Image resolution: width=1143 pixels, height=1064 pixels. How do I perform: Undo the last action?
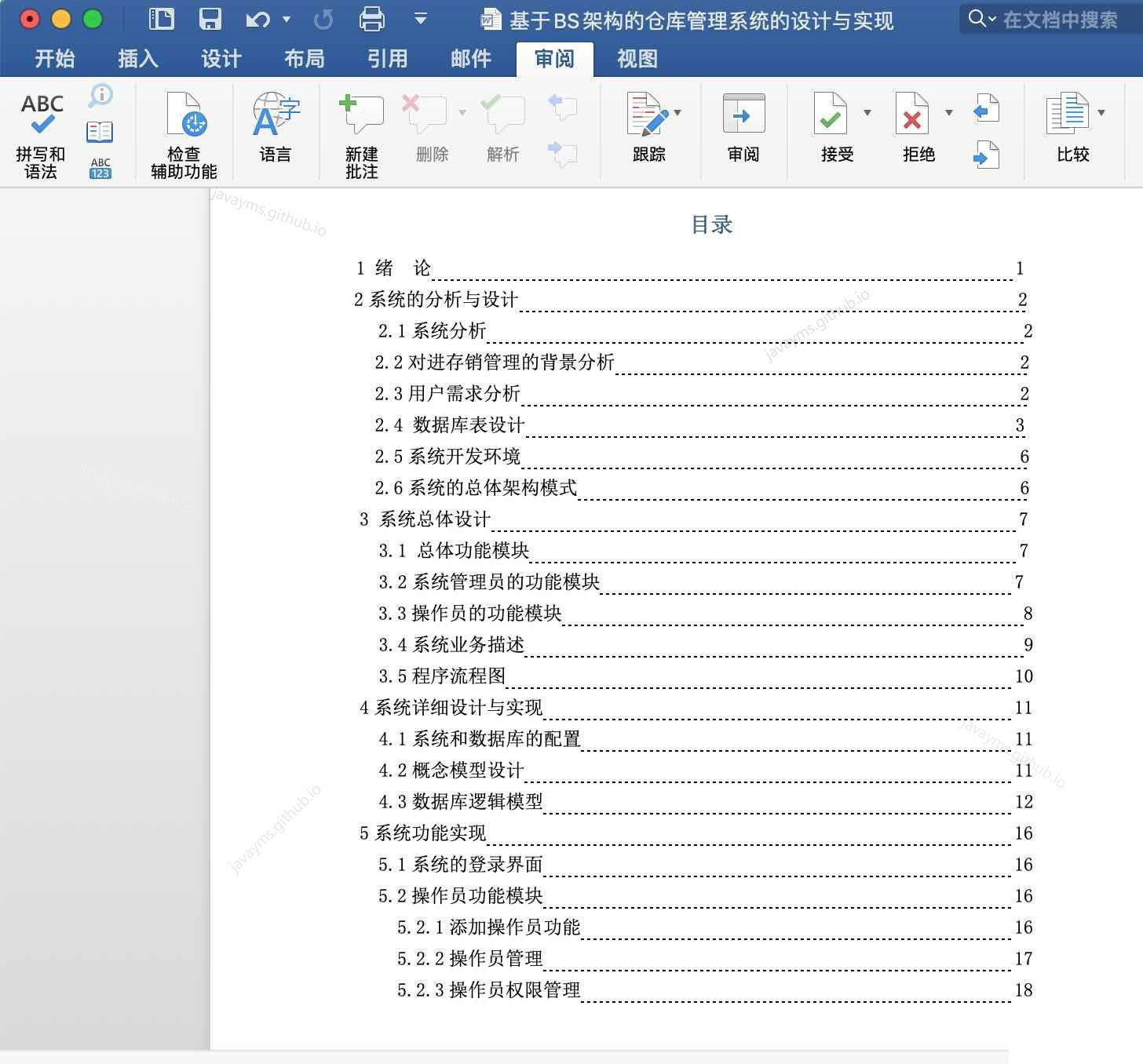point(258,20)
